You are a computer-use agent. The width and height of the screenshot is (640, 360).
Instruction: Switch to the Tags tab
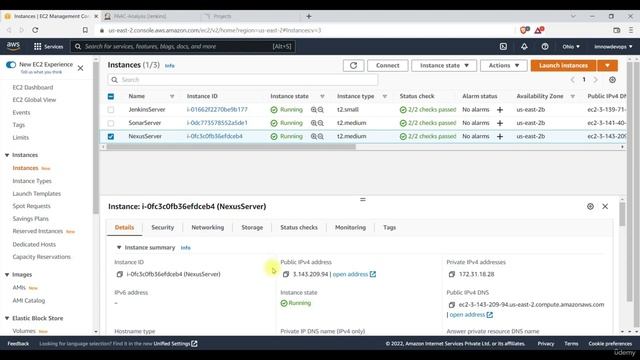pyautogui.click(x=389, y=228)
